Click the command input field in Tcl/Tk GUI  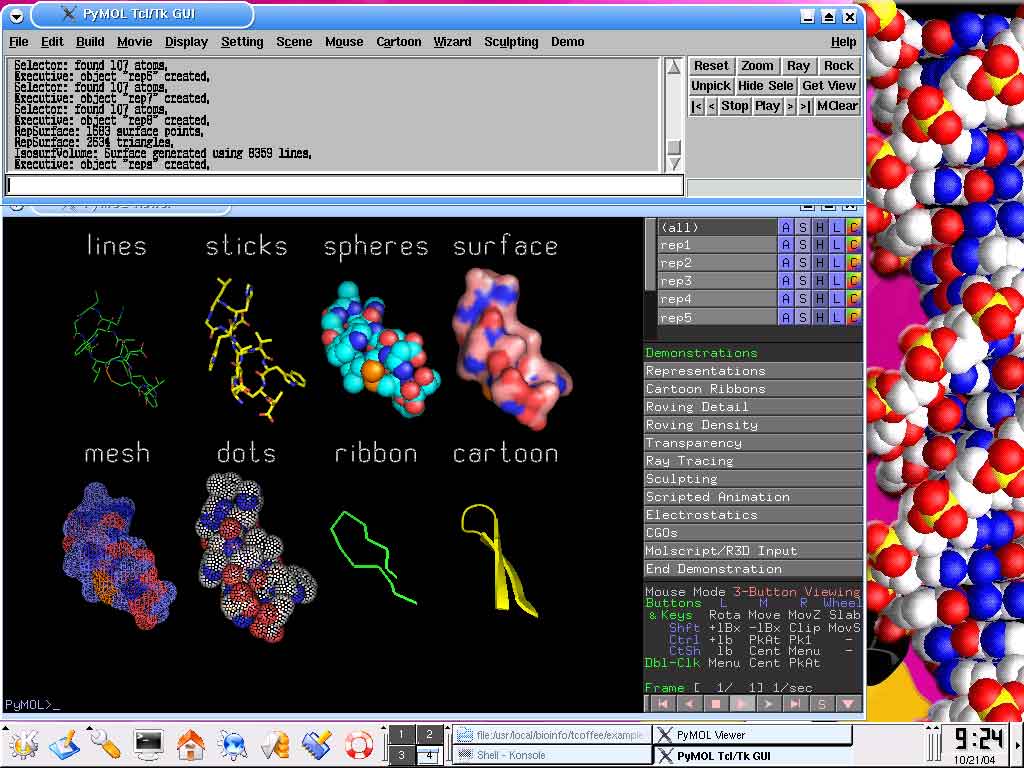pos(345,185)
